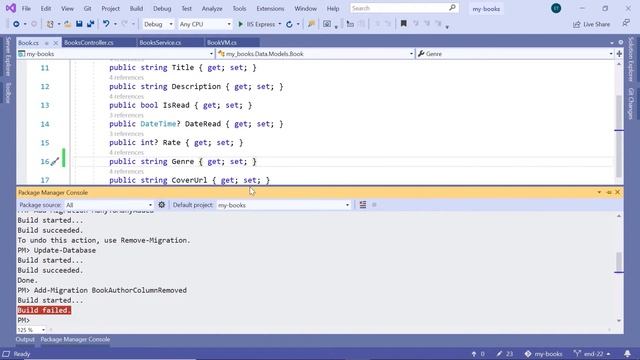Click the search magnifier icon

pyautogui.click(x=452, y=8)
